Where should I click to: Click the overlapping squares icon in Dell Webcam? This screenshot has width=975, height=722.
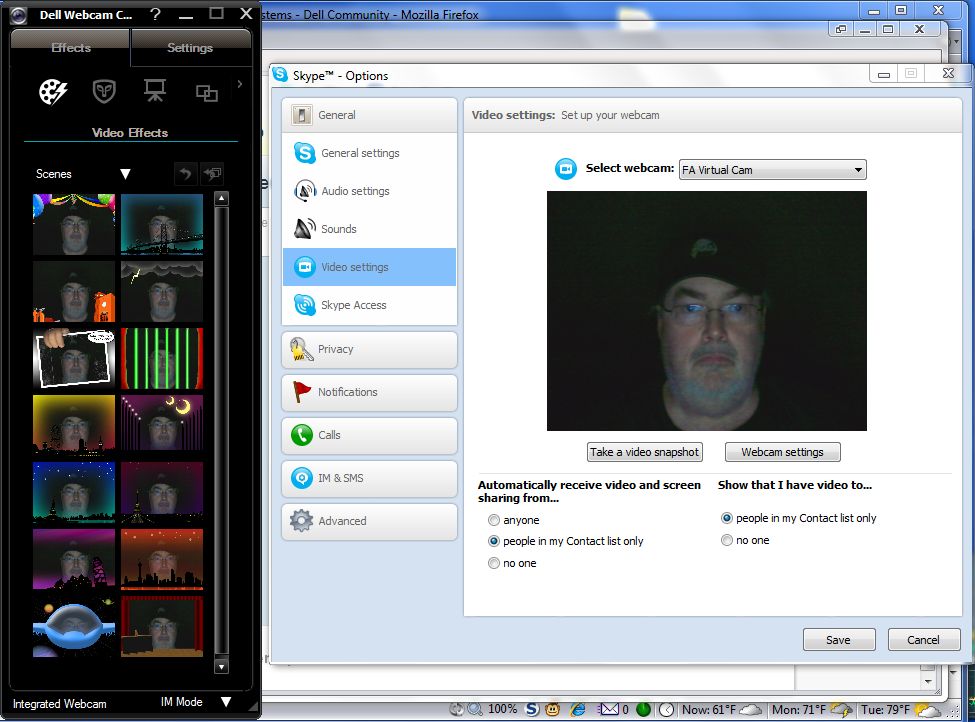206,93
